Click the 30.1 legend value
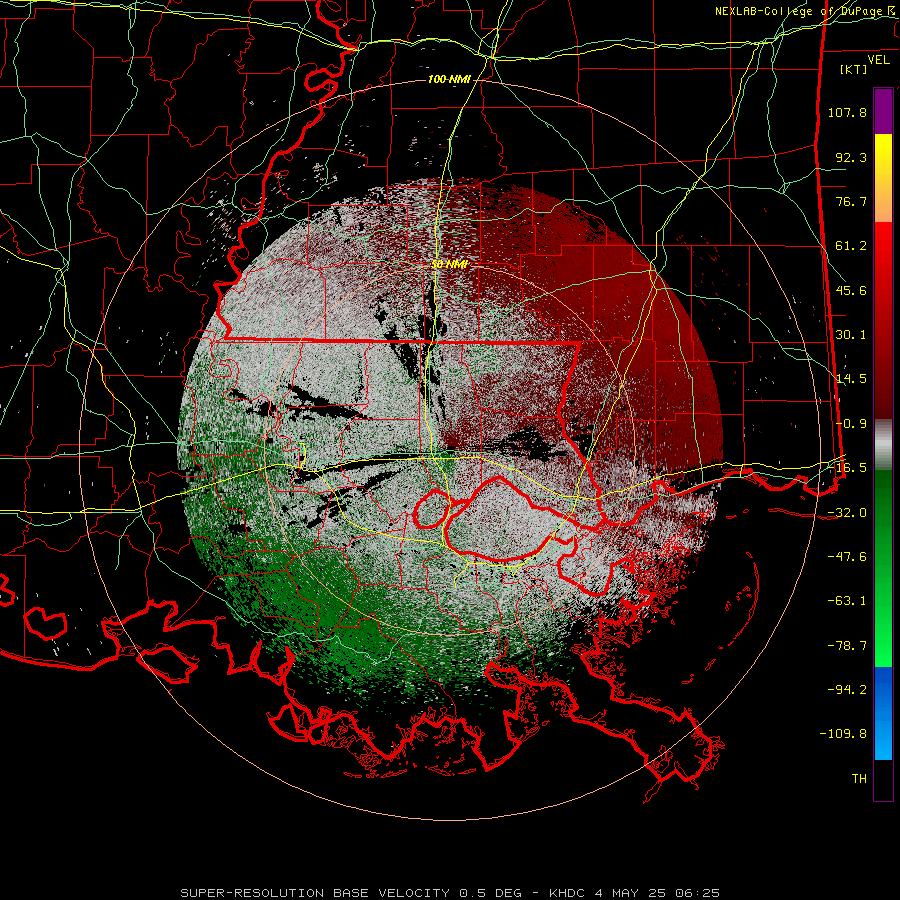 coord(851,335)
